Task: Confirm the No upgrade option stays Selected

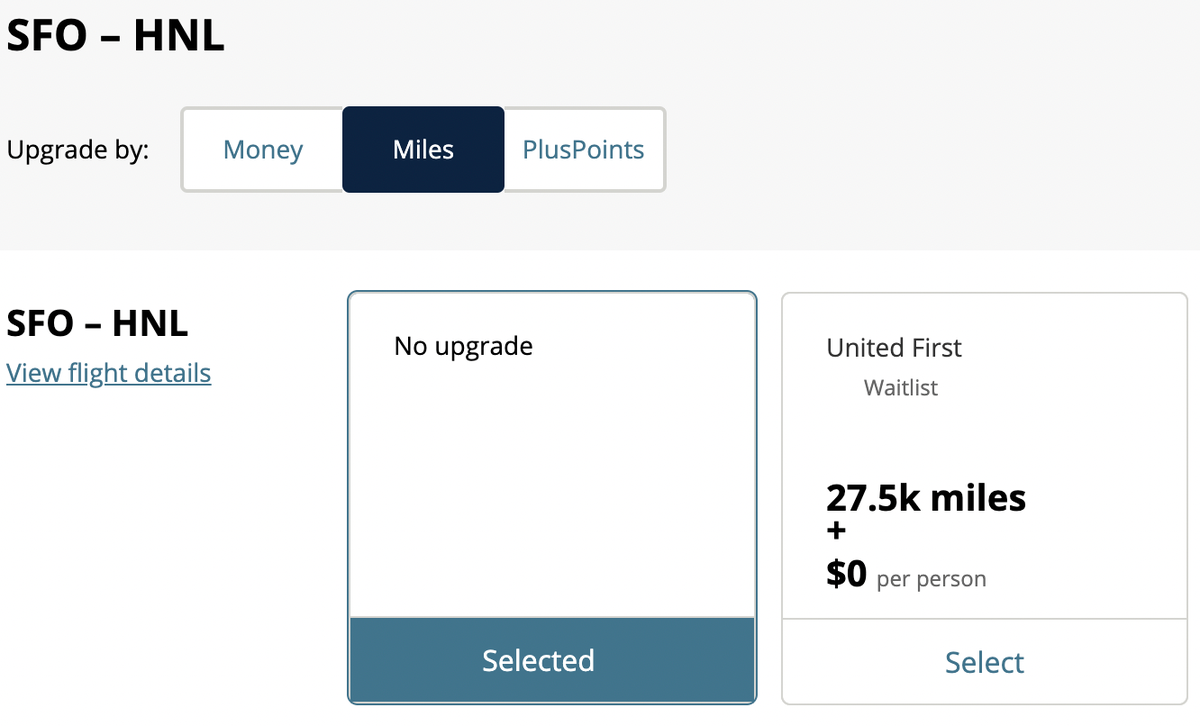Action: click(x=538, y=660)
